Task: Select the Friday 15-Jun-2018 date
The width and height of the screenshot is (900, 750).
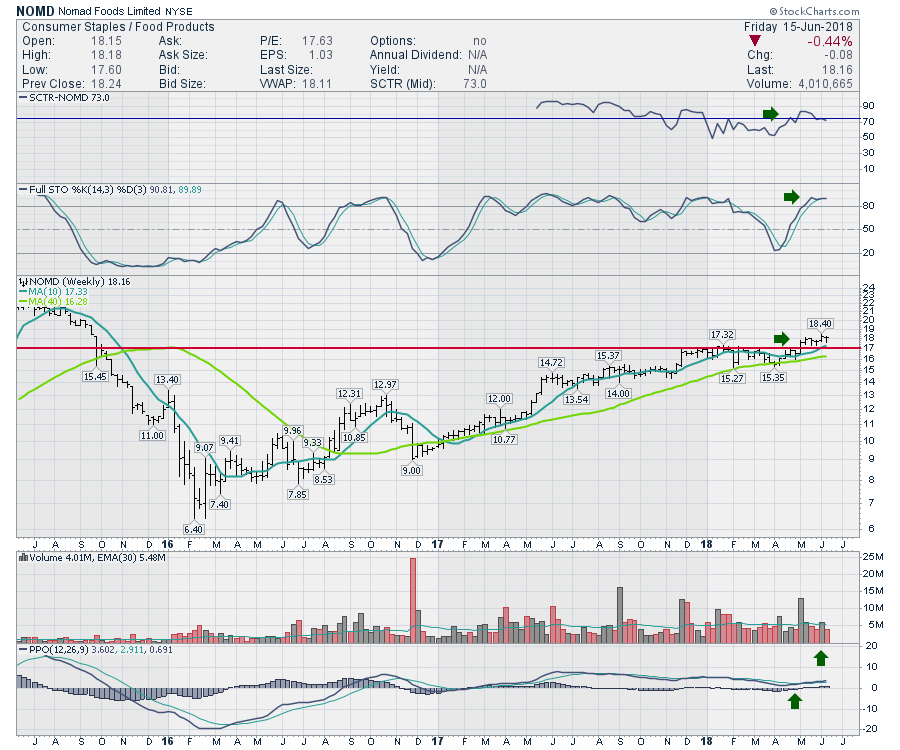Action: coord(798,27)
